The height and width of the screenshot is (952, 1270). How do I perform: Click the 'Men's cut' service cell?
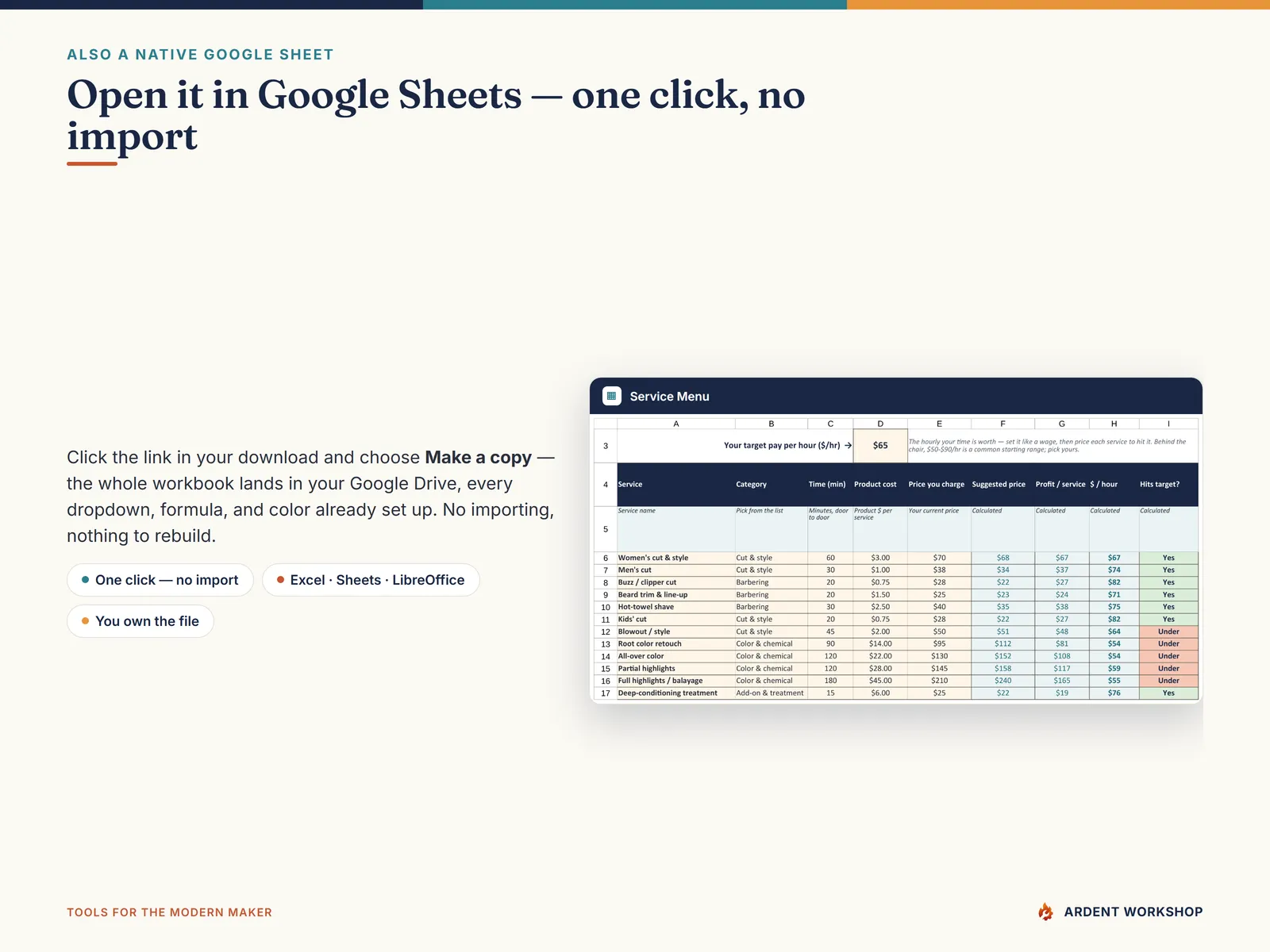pos(676,570)
